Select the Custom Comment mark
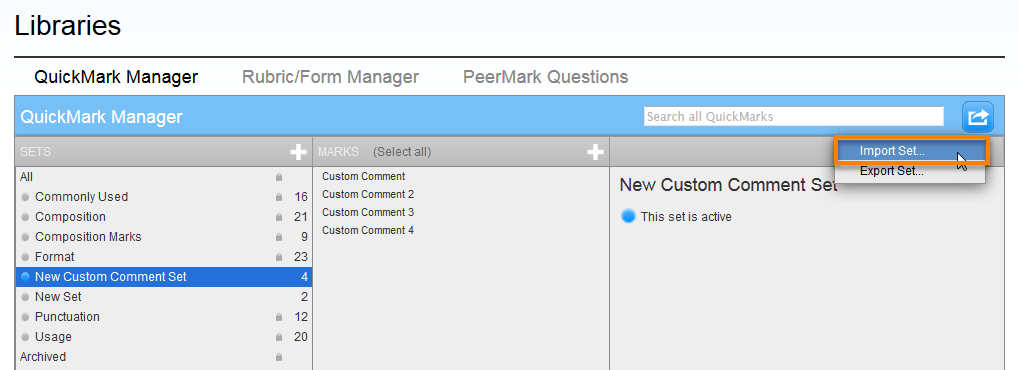Screen dimensions: 1019x370 click(363, 176)
